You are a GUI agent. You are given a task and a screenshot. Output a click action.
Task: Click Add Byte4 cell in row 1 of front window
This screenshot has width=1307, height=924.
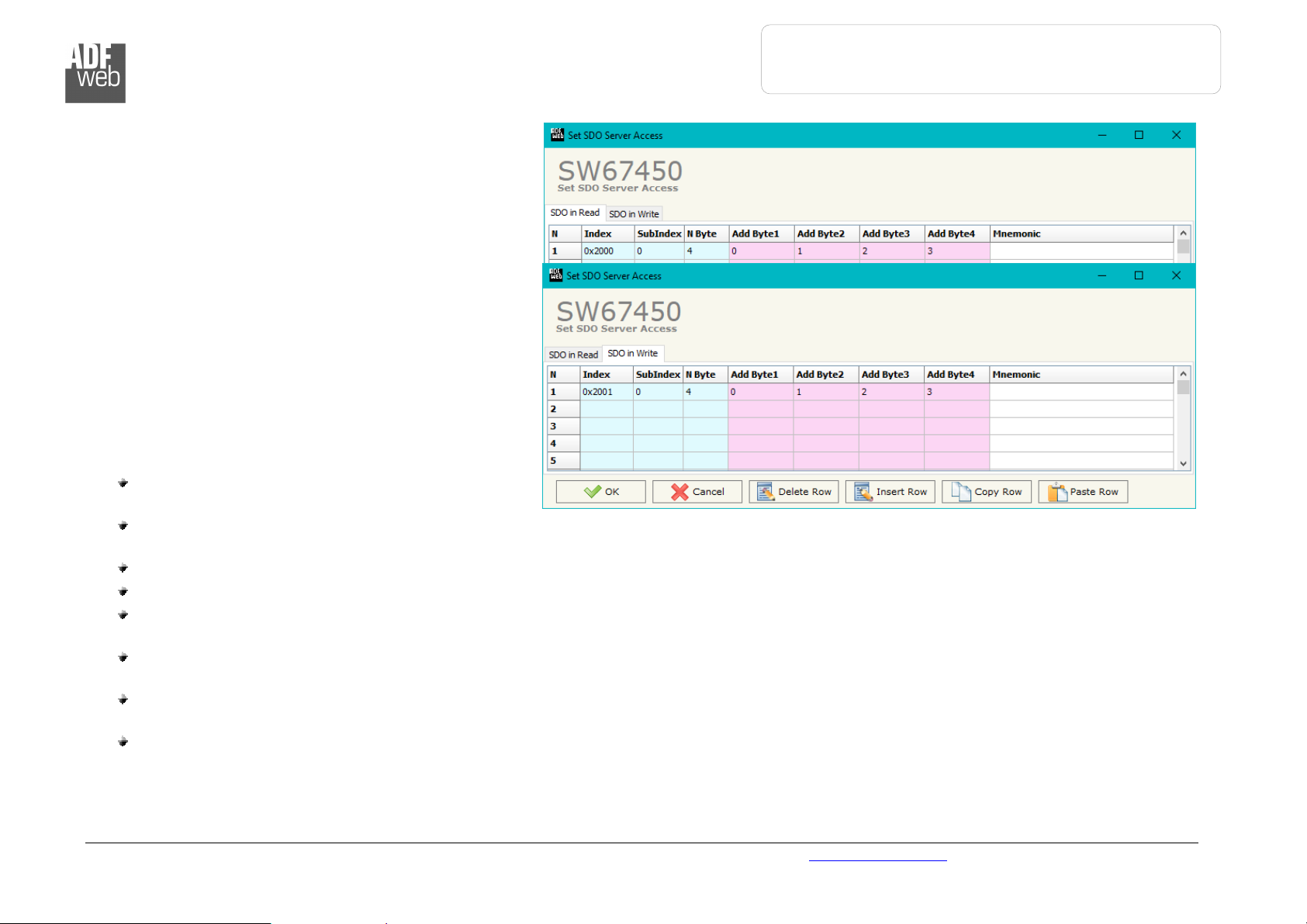[x=956, y=392]
